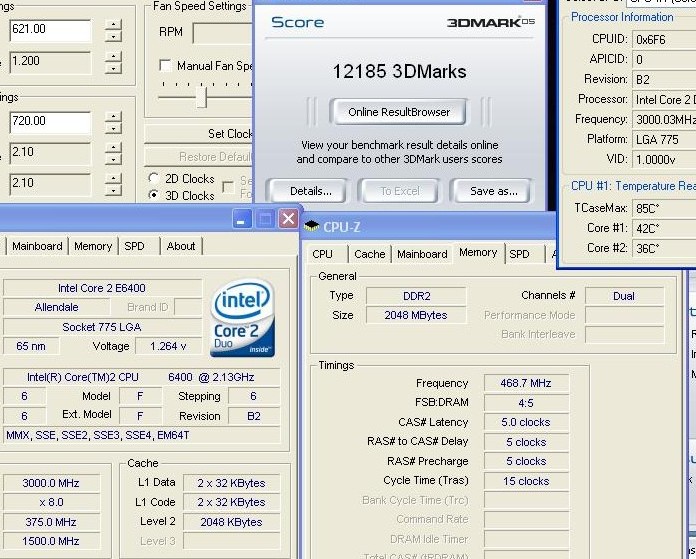Click the Core #1 42C temperature reading
The height and width of the screenshot is (559, 696).
(664, 228)
